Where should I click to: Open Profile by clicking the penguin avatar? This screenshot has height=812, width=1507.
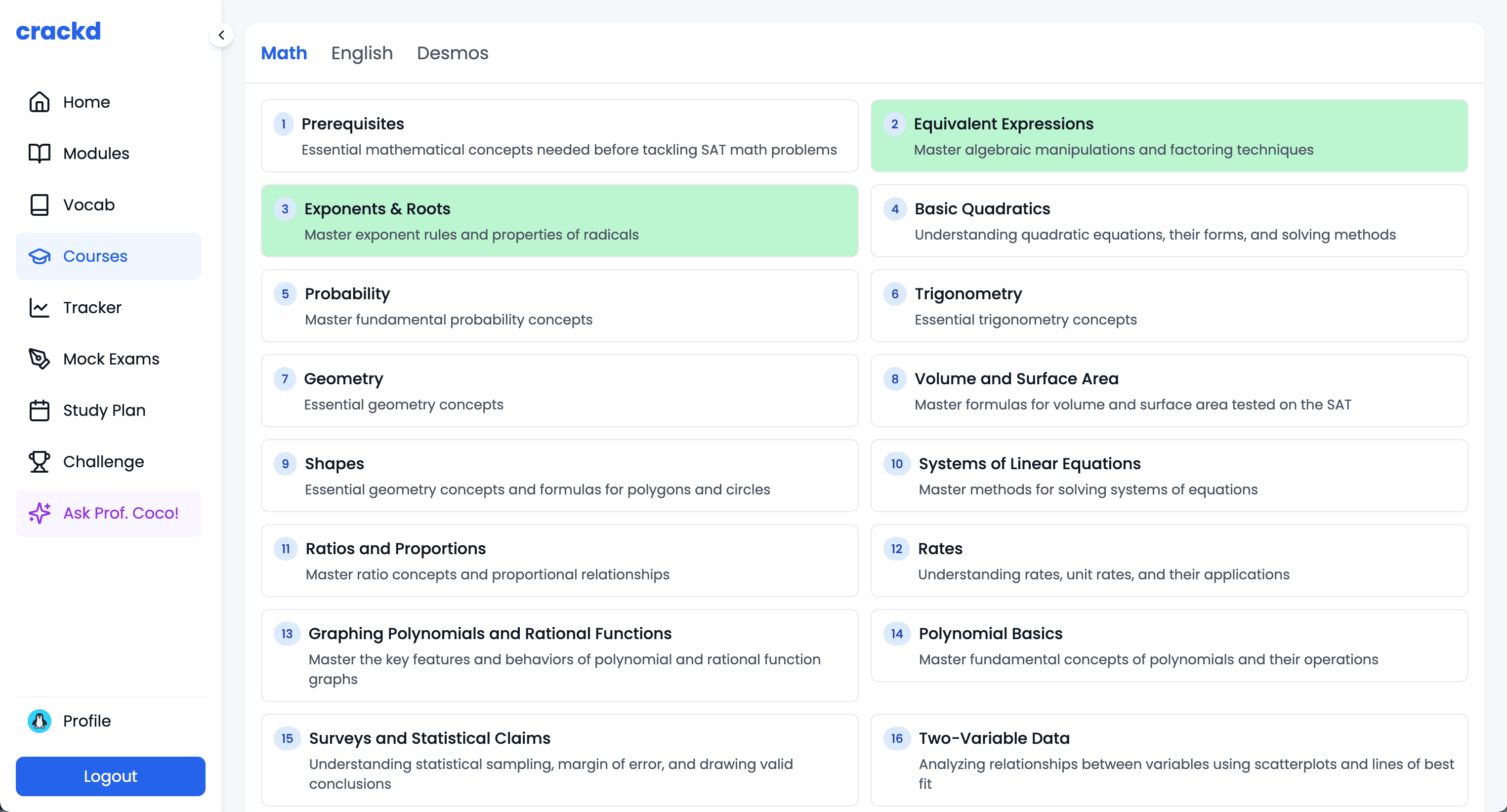pyautogui.click(x=39, y=721)
